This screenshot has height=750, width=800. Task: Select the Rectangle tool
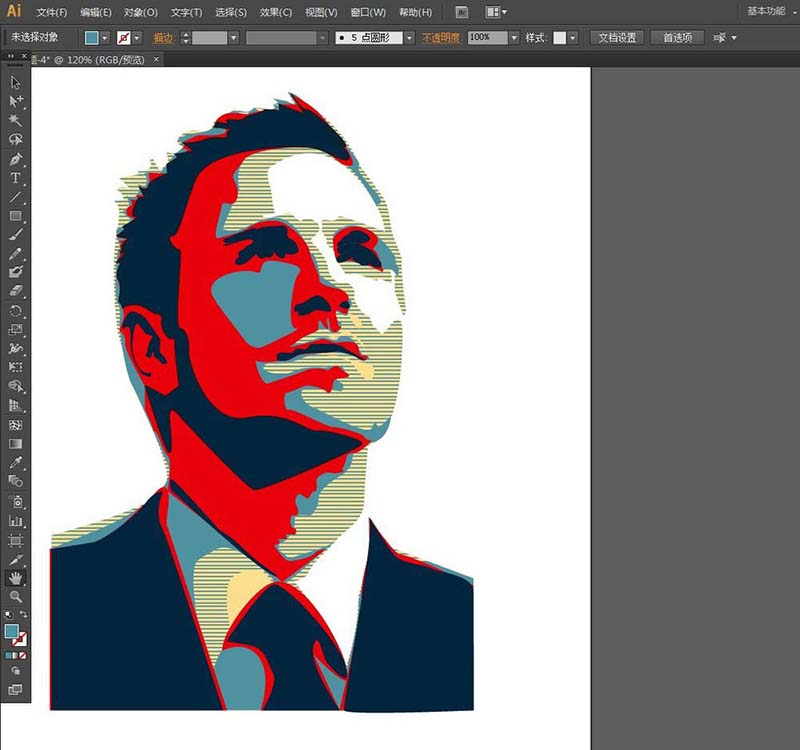click(15, 216)
